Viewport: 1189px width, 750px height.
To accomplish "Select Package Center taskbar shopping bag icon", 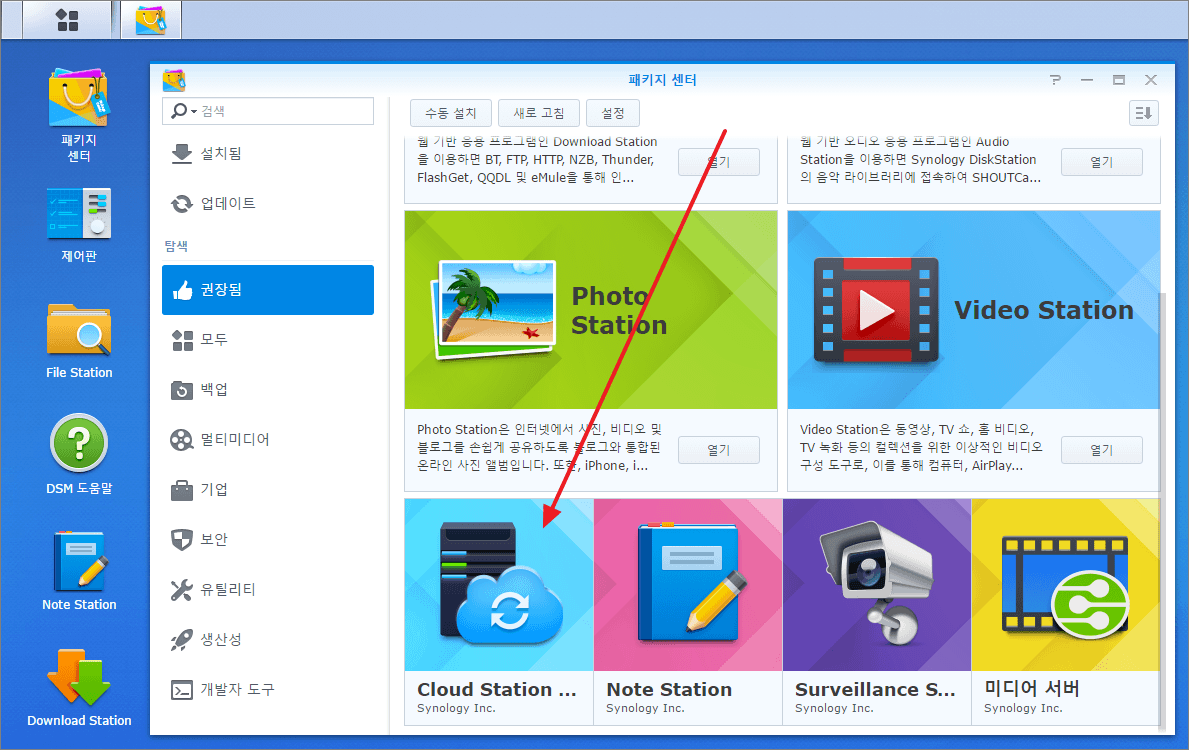I will [151, 20].
